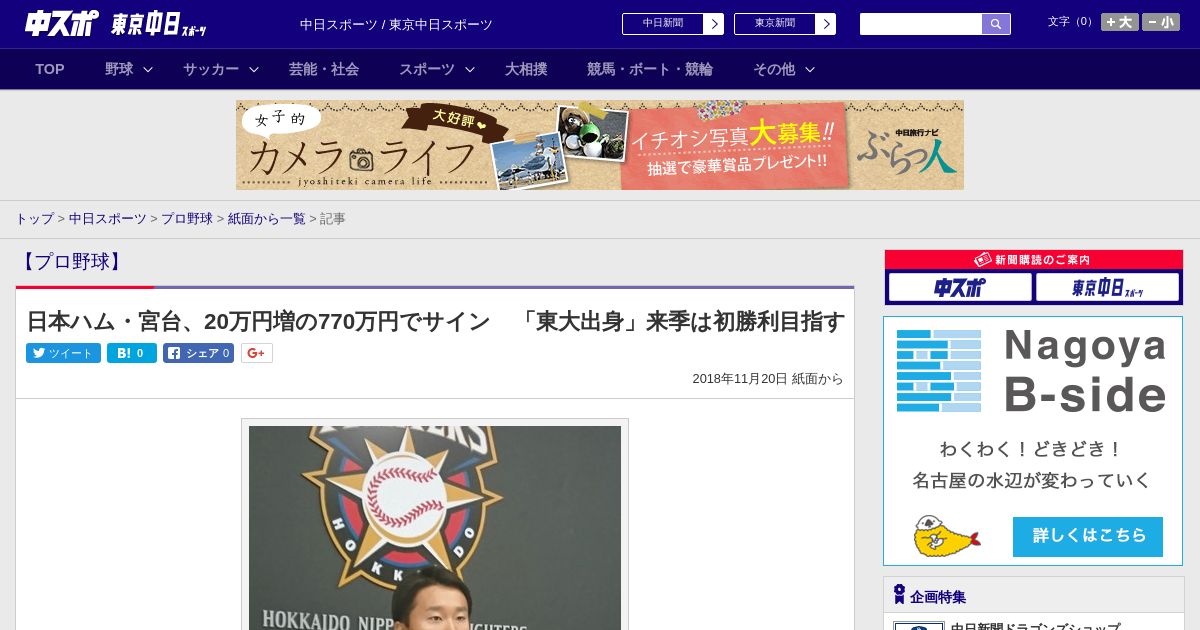Open その他 navigation menu

[774, 69]
